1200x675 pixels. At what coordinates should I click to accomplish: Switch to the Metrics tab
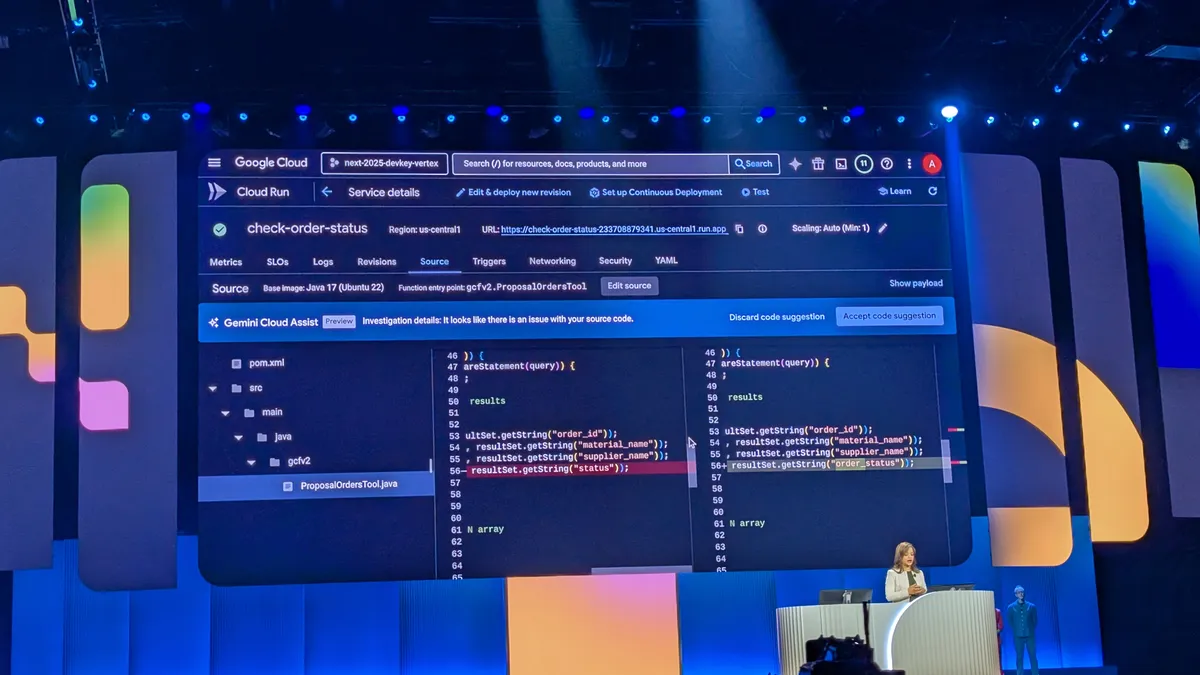coord(225,262)
